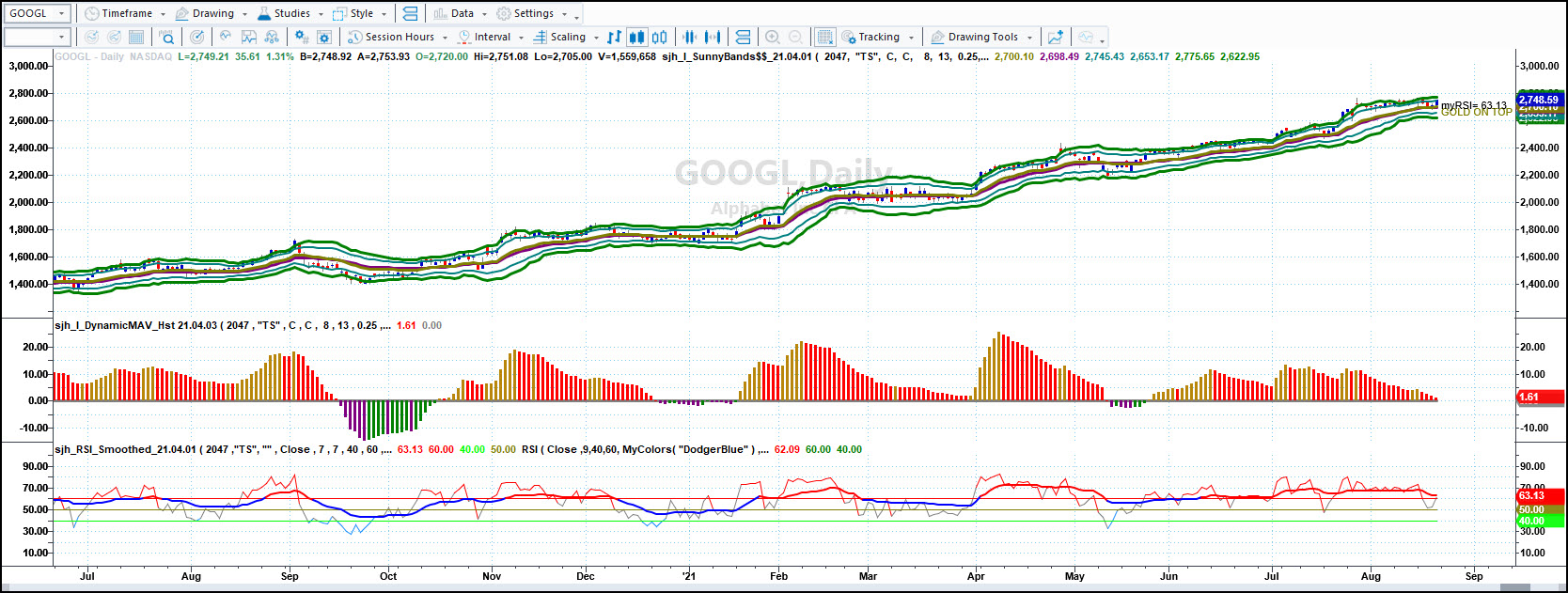Click the grayed wave icon at toolbar end
1568x593 pixels.
pos(1086,37)
